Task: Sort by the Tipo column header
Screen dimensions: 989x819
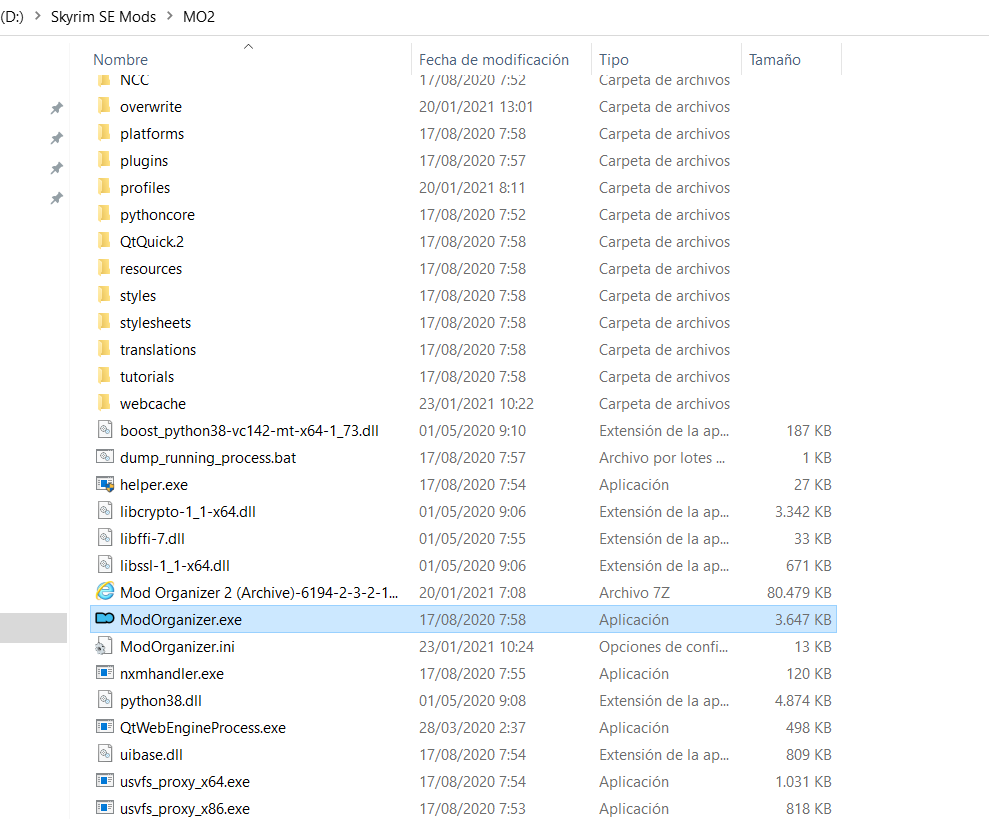Action: 614,59
